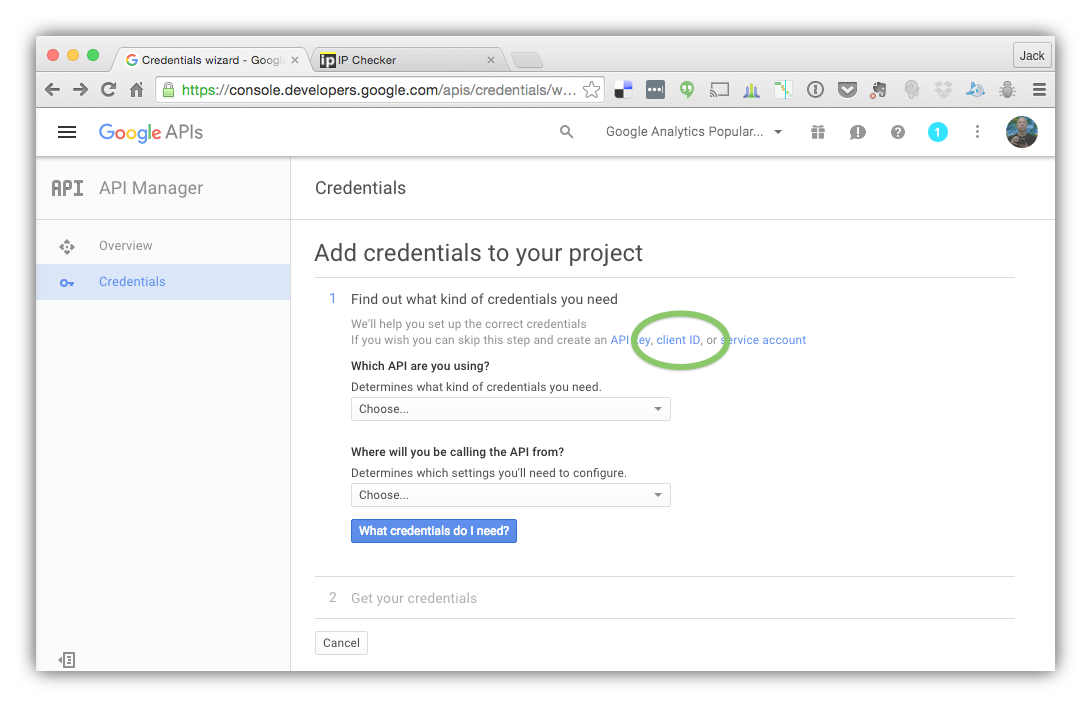Open the browser home page
Screen dimensions: 1091x707
click(136, 90)
